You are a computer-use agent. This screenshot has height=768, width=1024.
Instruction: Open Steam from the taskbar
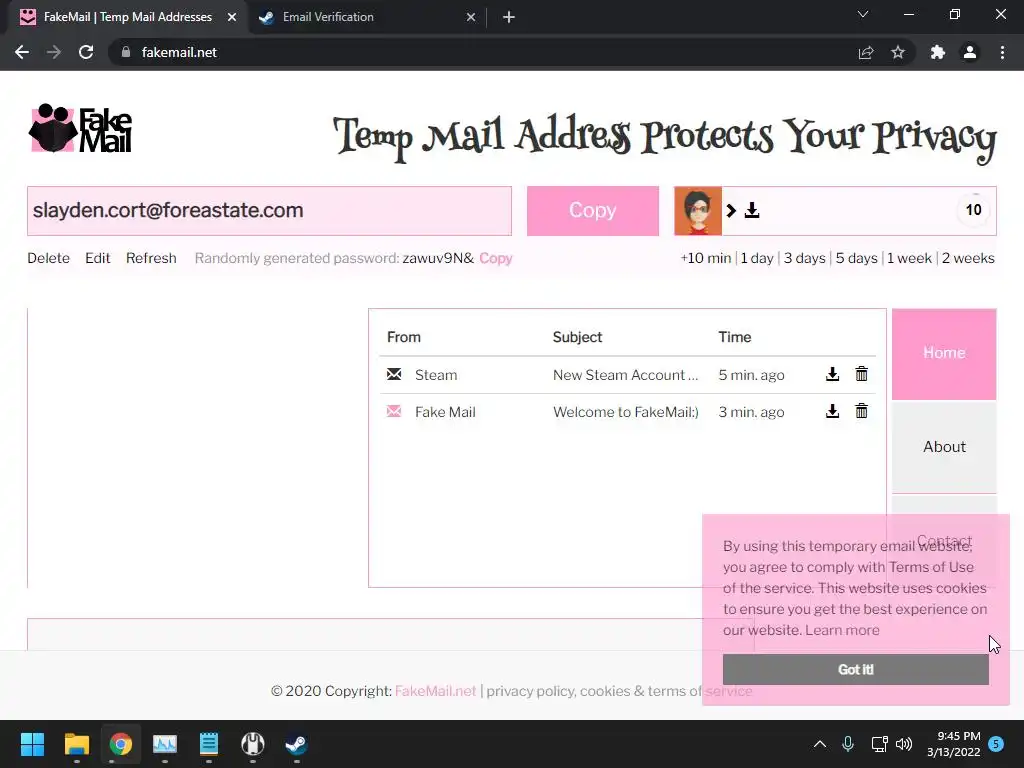[296, 744]
